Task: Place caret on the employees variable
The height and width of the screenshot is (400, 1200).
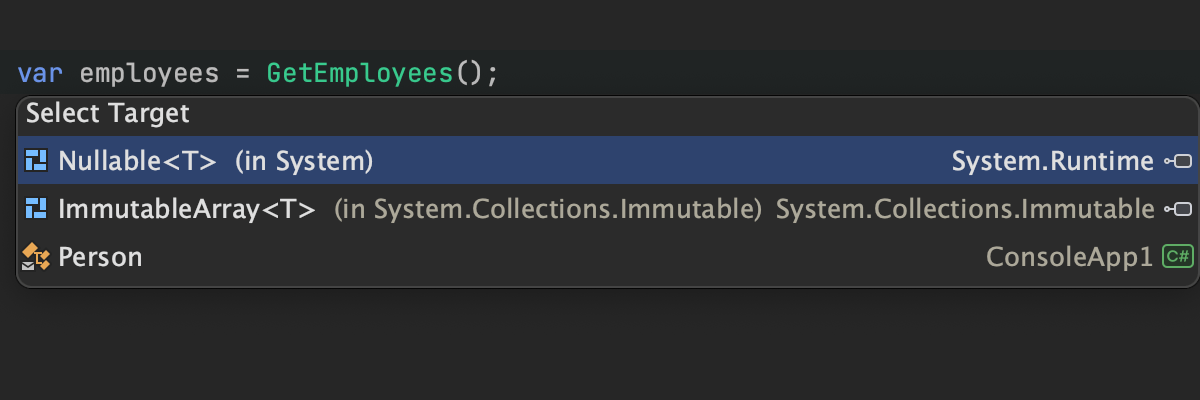Action: click(x=149, y=74)
